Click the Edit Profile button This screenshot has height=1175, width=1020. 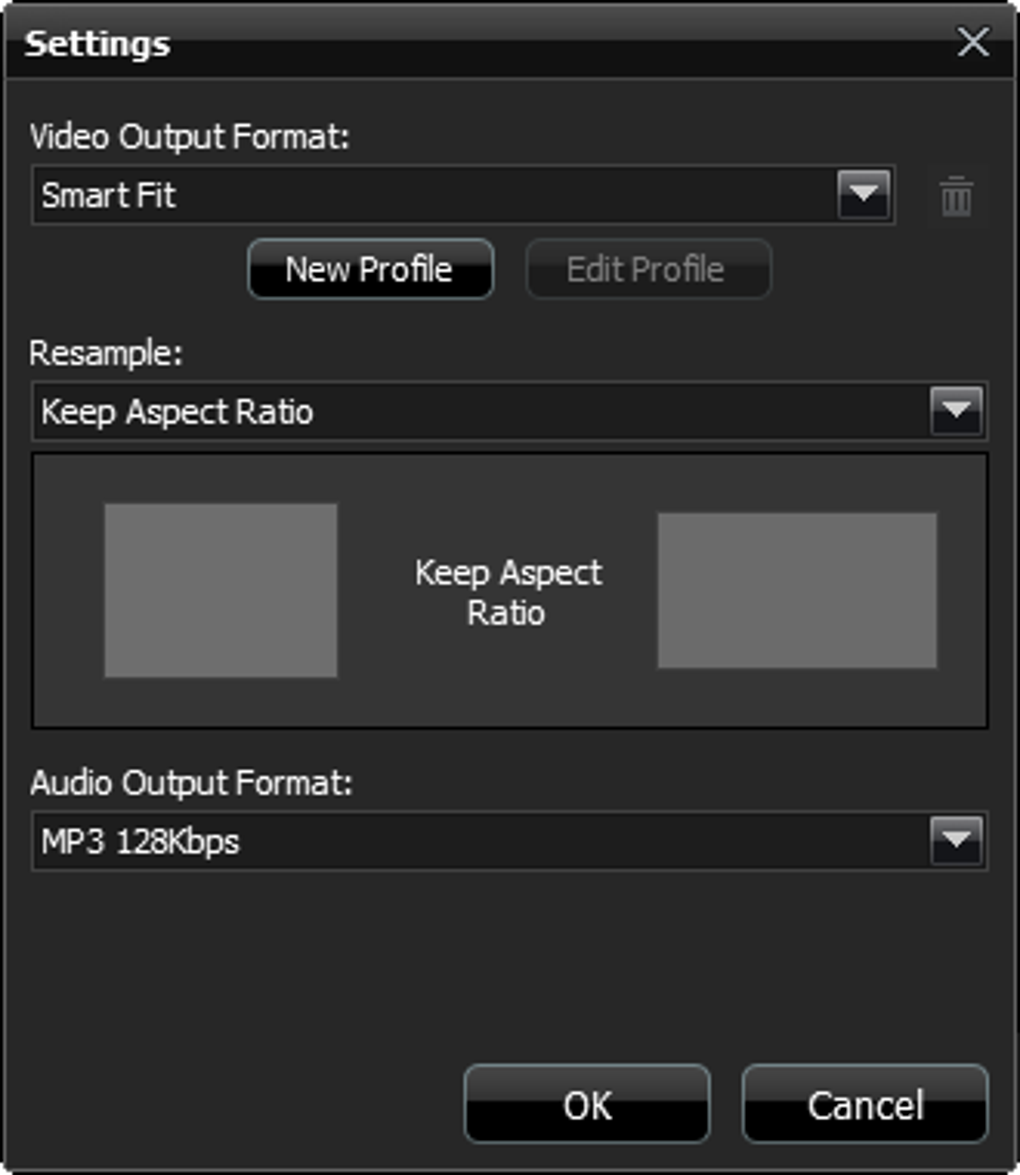[648, 269]
